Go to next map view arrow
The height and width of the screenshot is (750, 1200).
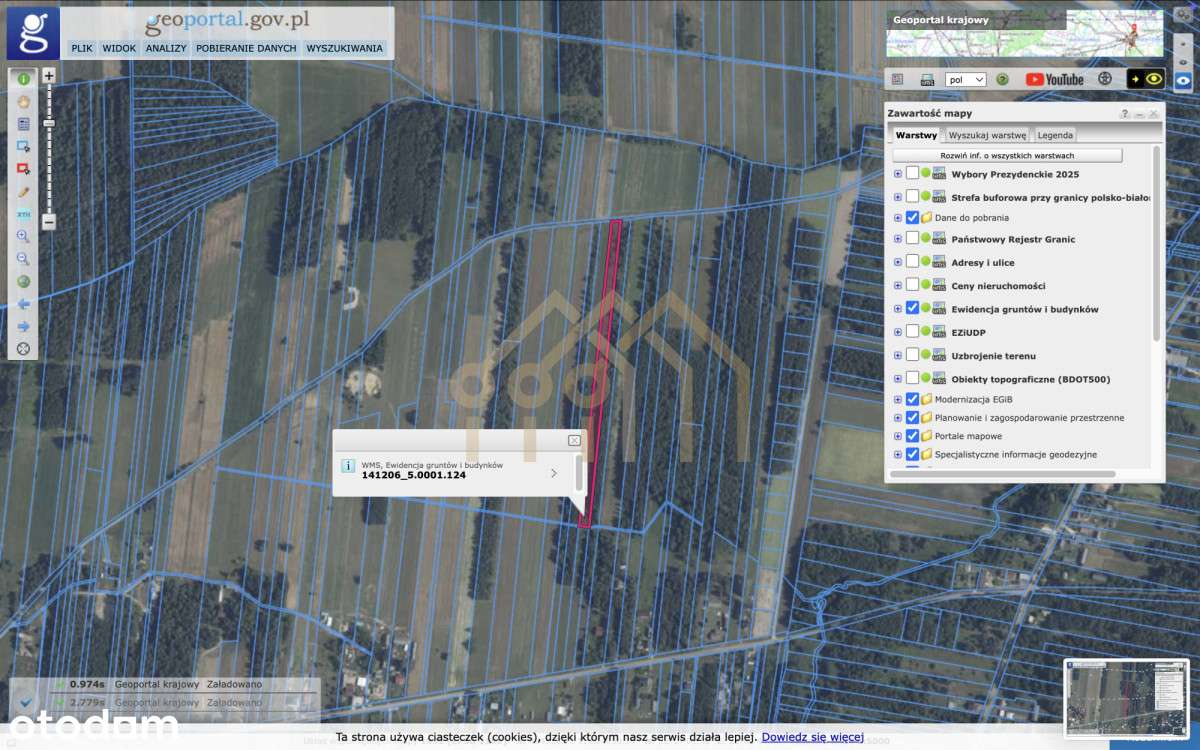[x=23, y=327]
